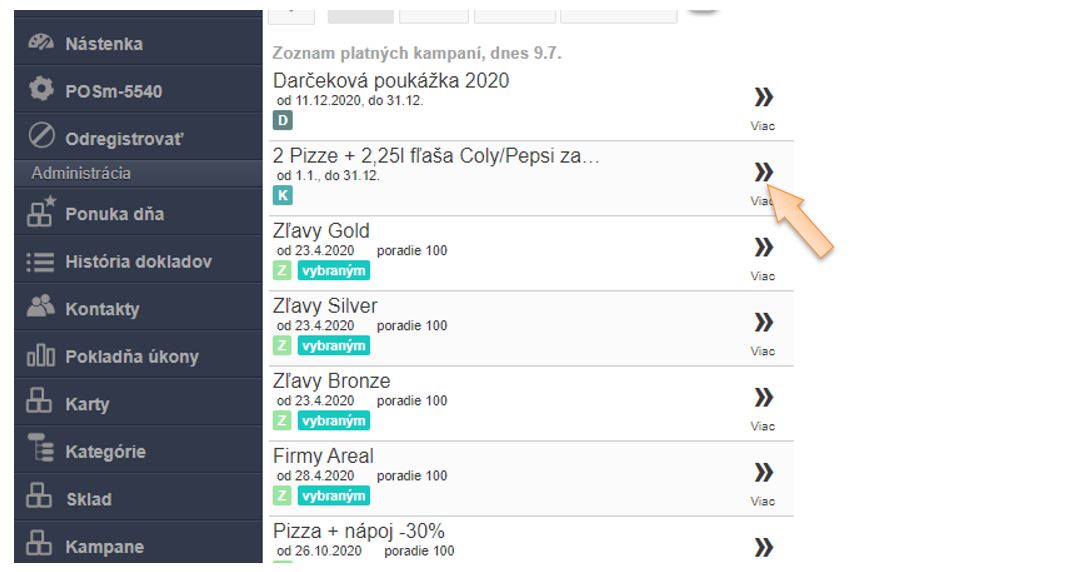Open the Zľavy Bronze campaign title
The image size is (1070, 572).
click(x=331, y=381)
